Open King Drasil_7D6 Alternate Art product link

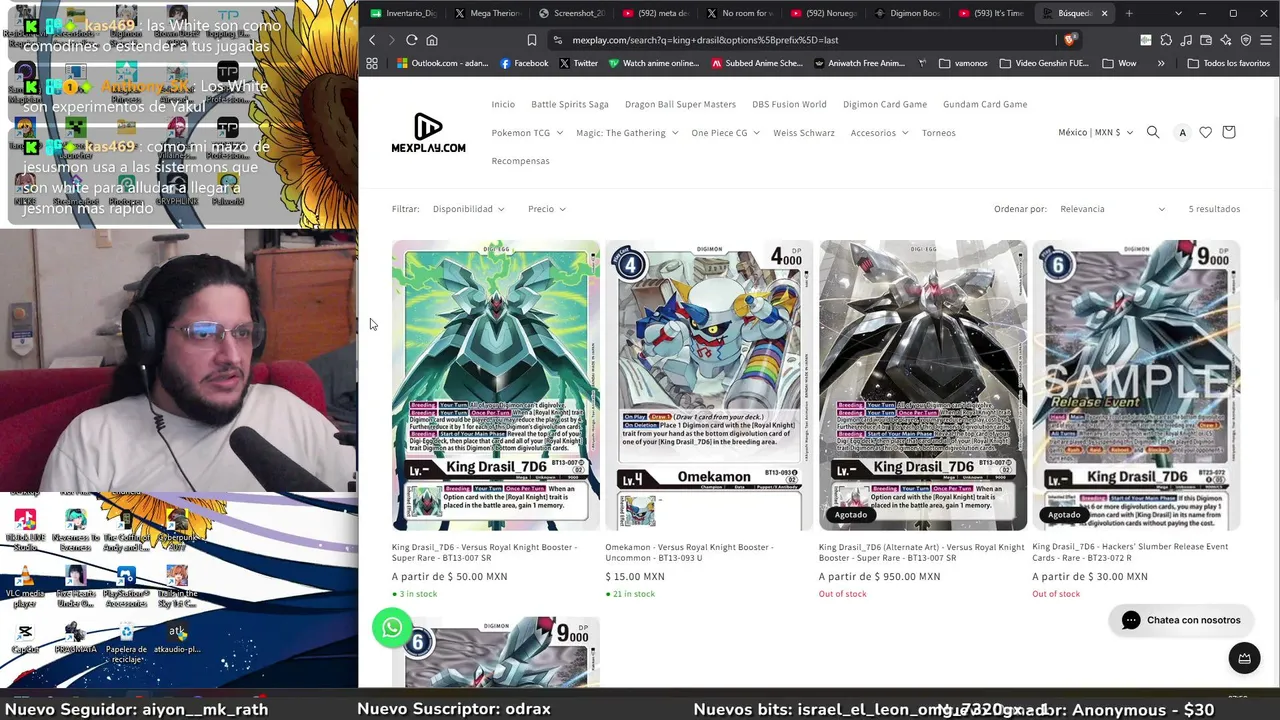pos(922,552)
